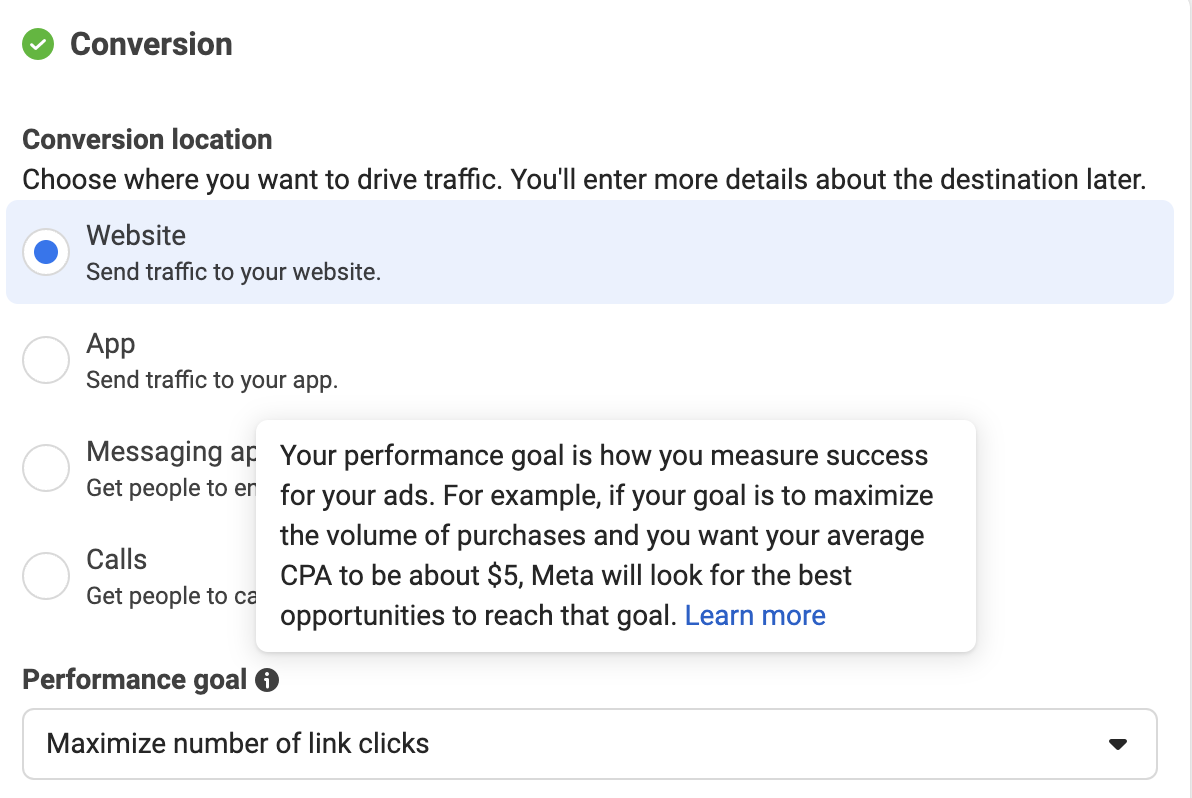Open the Maximize number of link clicks field
This screenshot has height=798, width=1192.
[590, 744]
